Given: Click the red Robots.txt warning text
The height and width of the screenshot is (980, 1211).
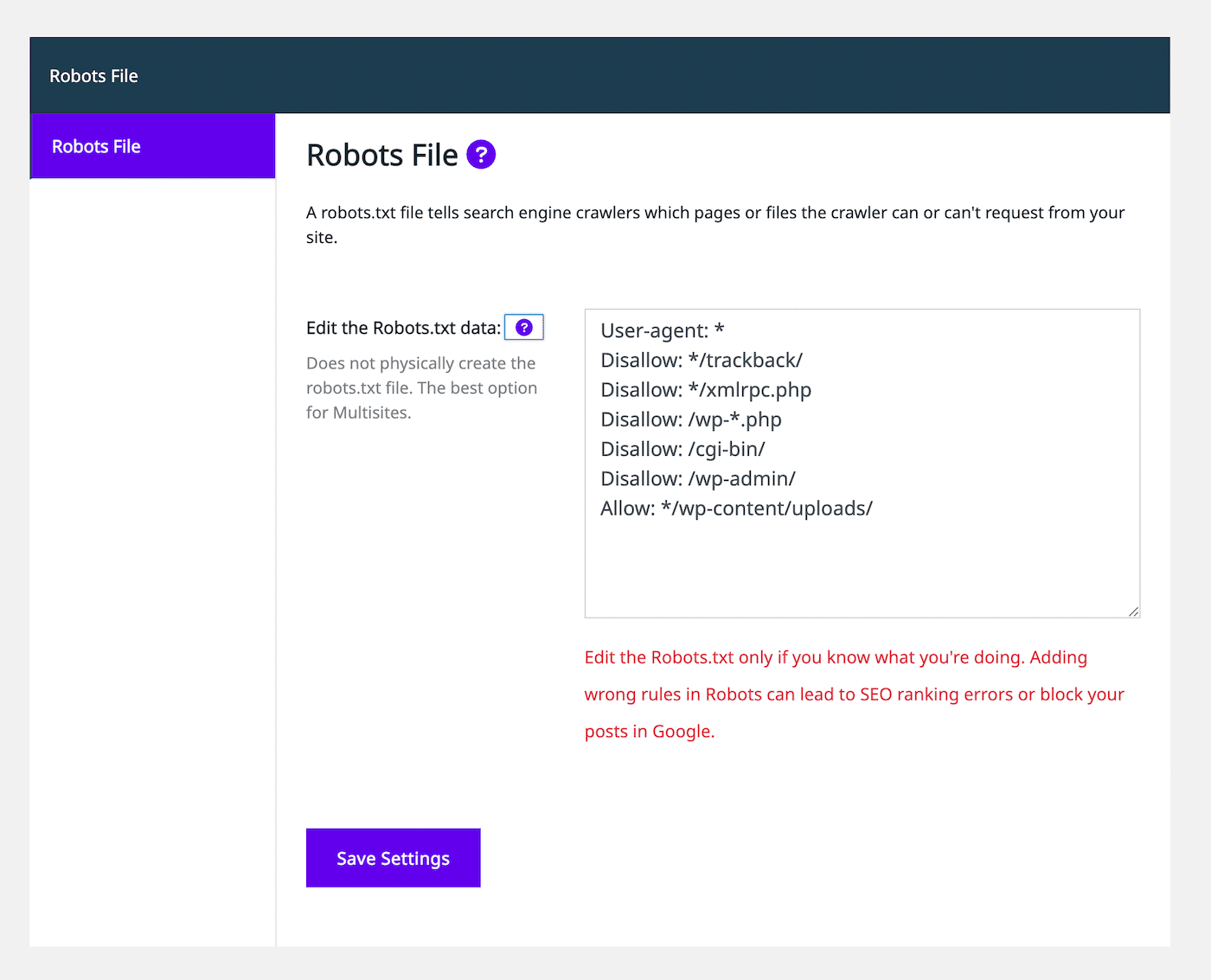Looking at the screenshot, I should pos(853,695).
